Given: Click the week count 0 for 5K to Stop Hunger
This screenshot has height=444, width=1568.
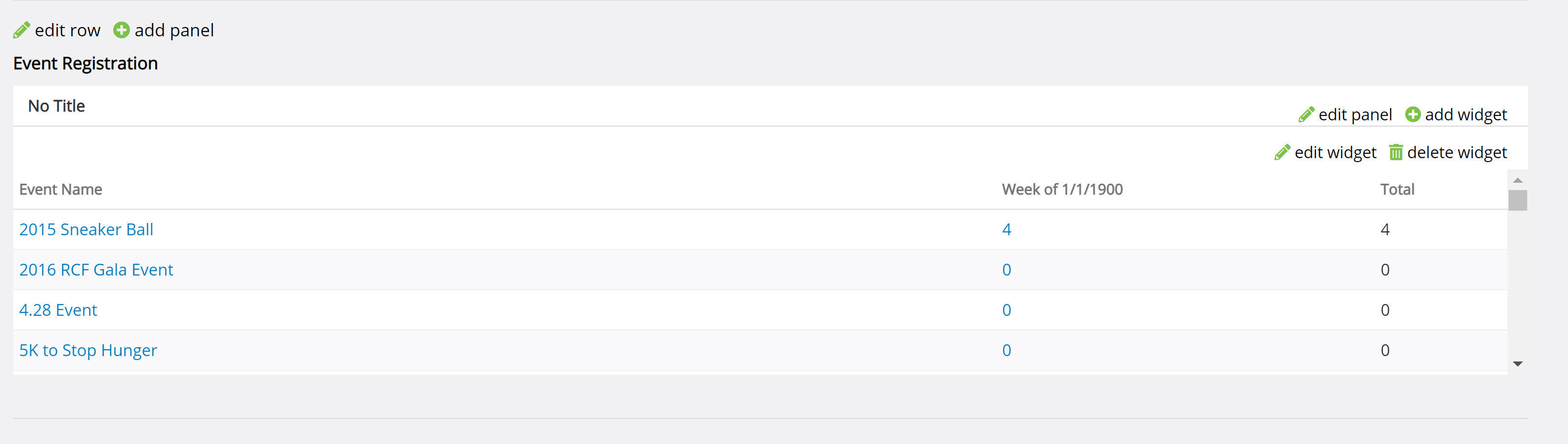Looking at the screenshot, I should point(1007,350).
